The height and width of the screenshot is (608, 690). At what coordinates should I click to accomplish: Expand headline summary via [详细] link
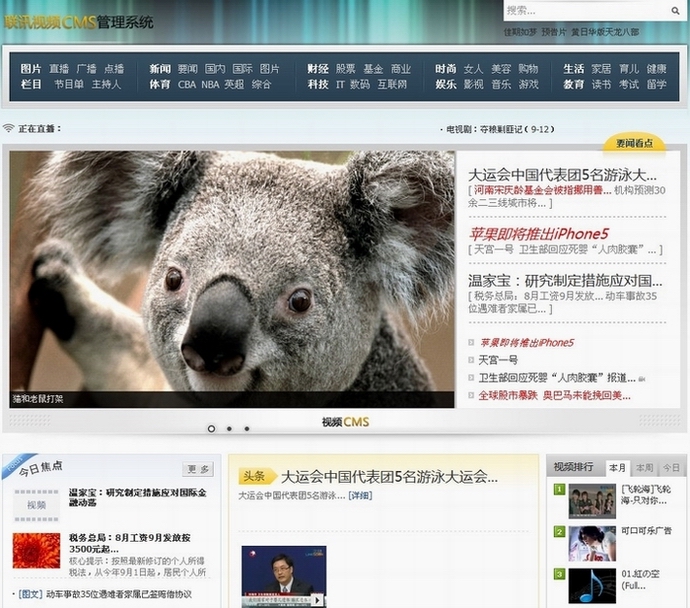pos(359,496)
